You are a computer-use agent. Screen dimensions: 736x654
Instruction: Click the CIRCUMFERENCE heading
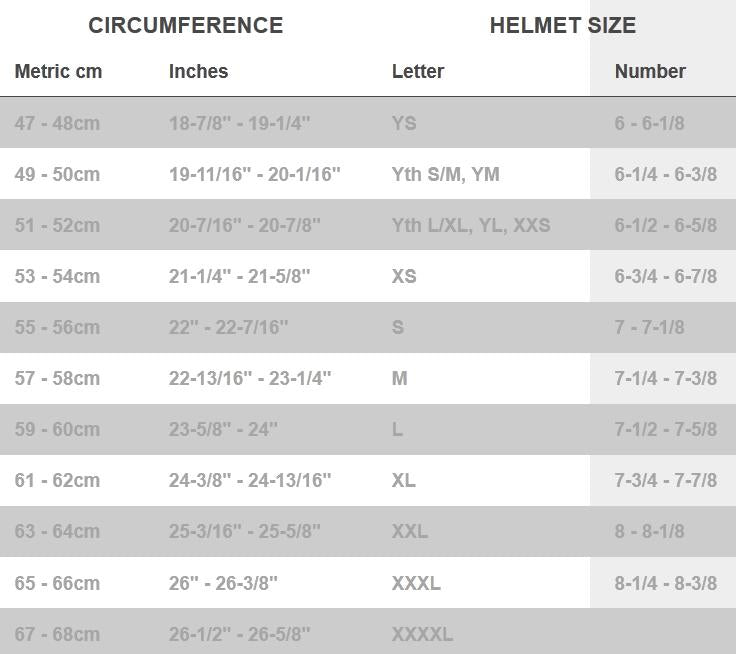click(185, 26)
